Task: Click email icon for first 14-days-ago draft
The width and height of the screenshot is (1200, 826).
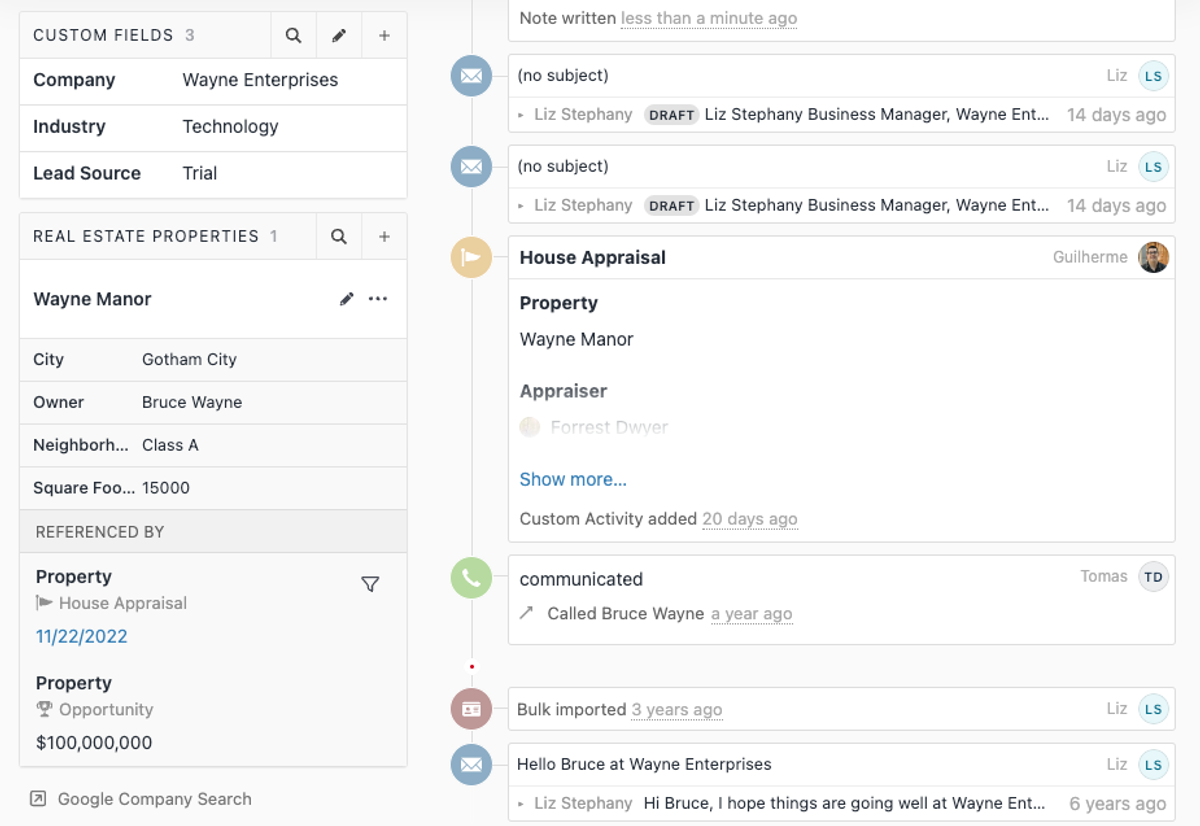Action: click(471, 76)
